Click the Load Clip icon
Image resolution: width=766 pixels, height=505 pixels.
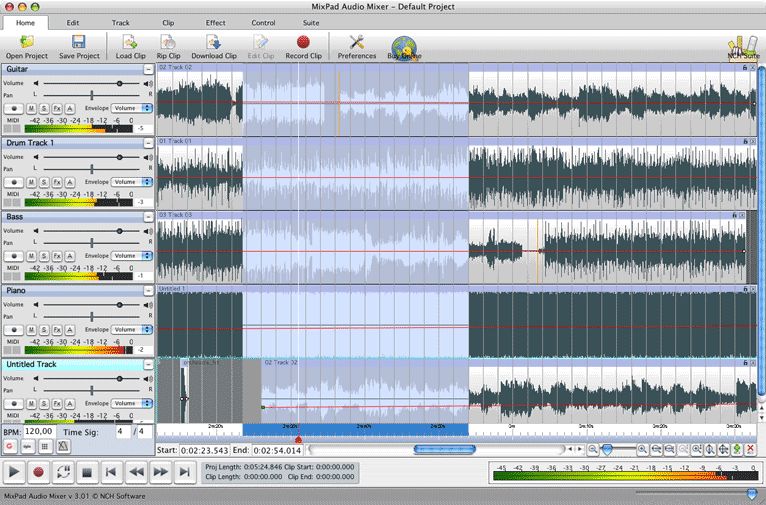click(x=130, y=43)
